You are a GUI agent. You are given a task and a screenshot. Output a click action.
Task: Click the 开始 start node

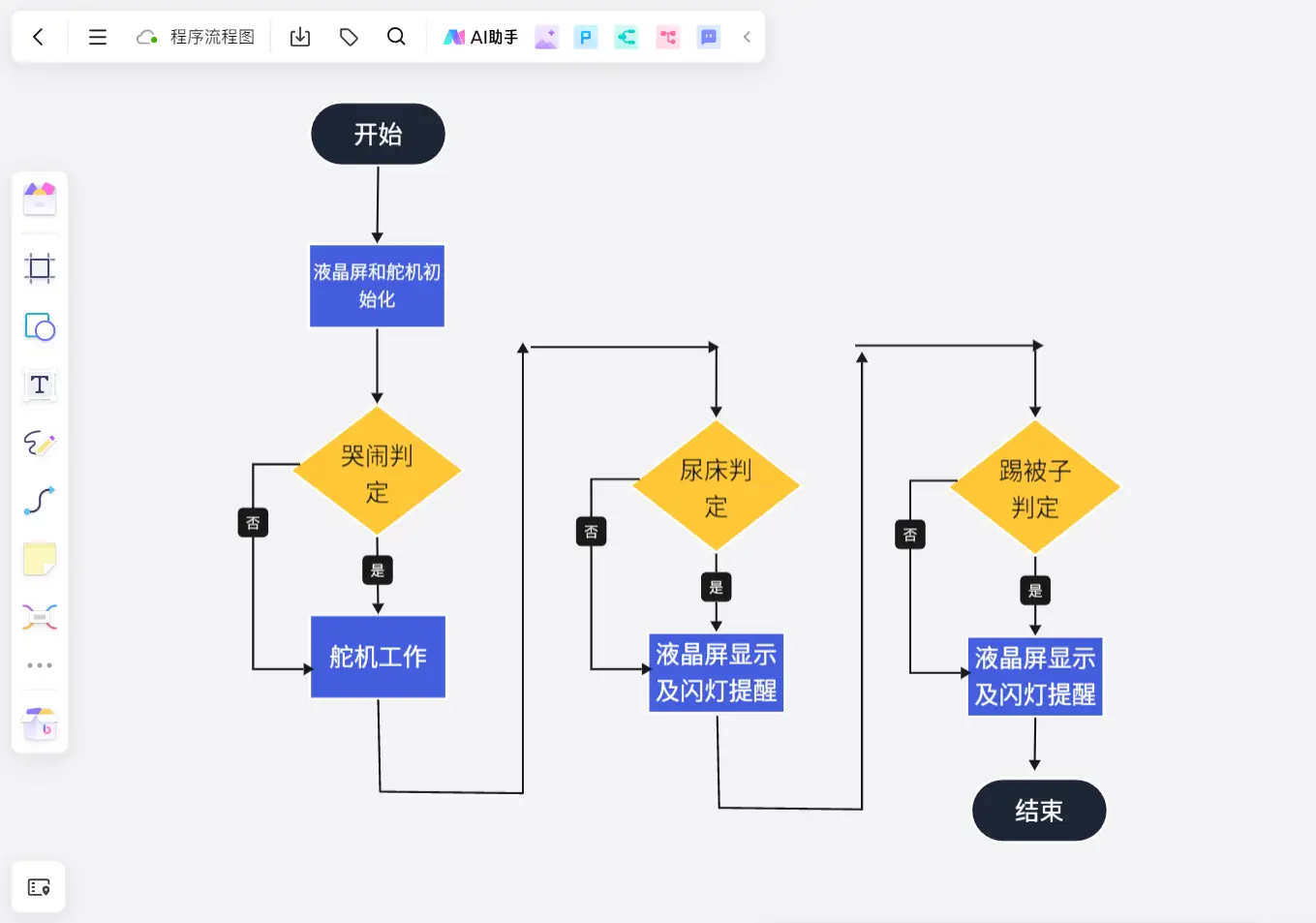pyautogui.click(x=378, y=134)
